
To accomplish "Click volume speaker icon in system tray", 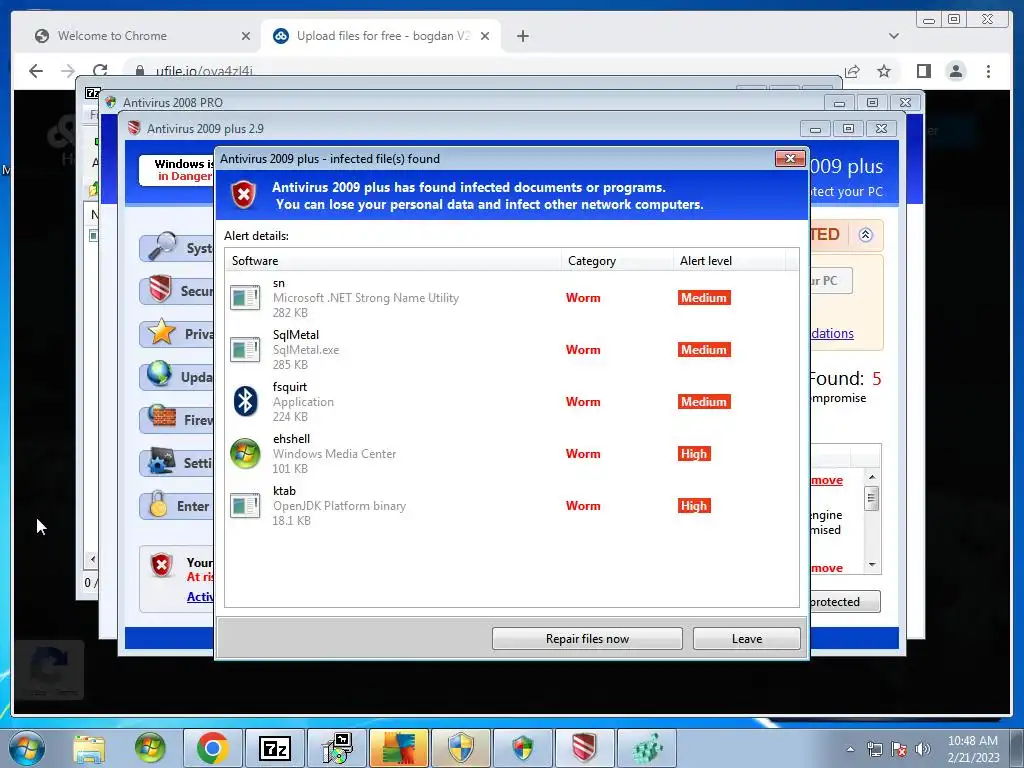I will tap(922, 749).
